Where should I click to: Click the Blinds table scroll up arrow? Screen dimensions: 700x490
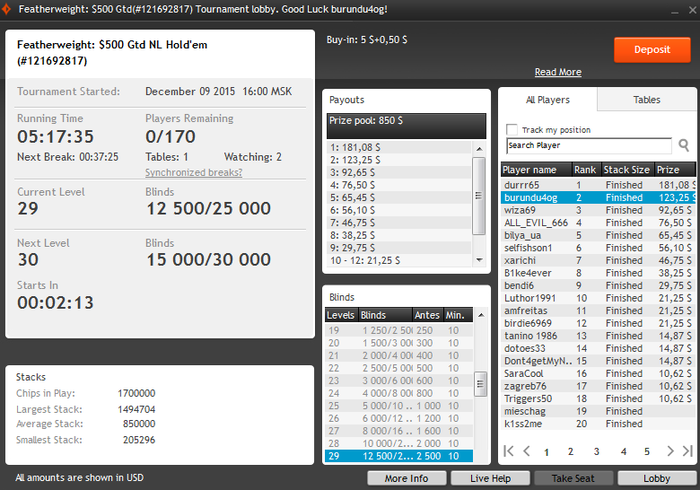[x=481, y=315]
